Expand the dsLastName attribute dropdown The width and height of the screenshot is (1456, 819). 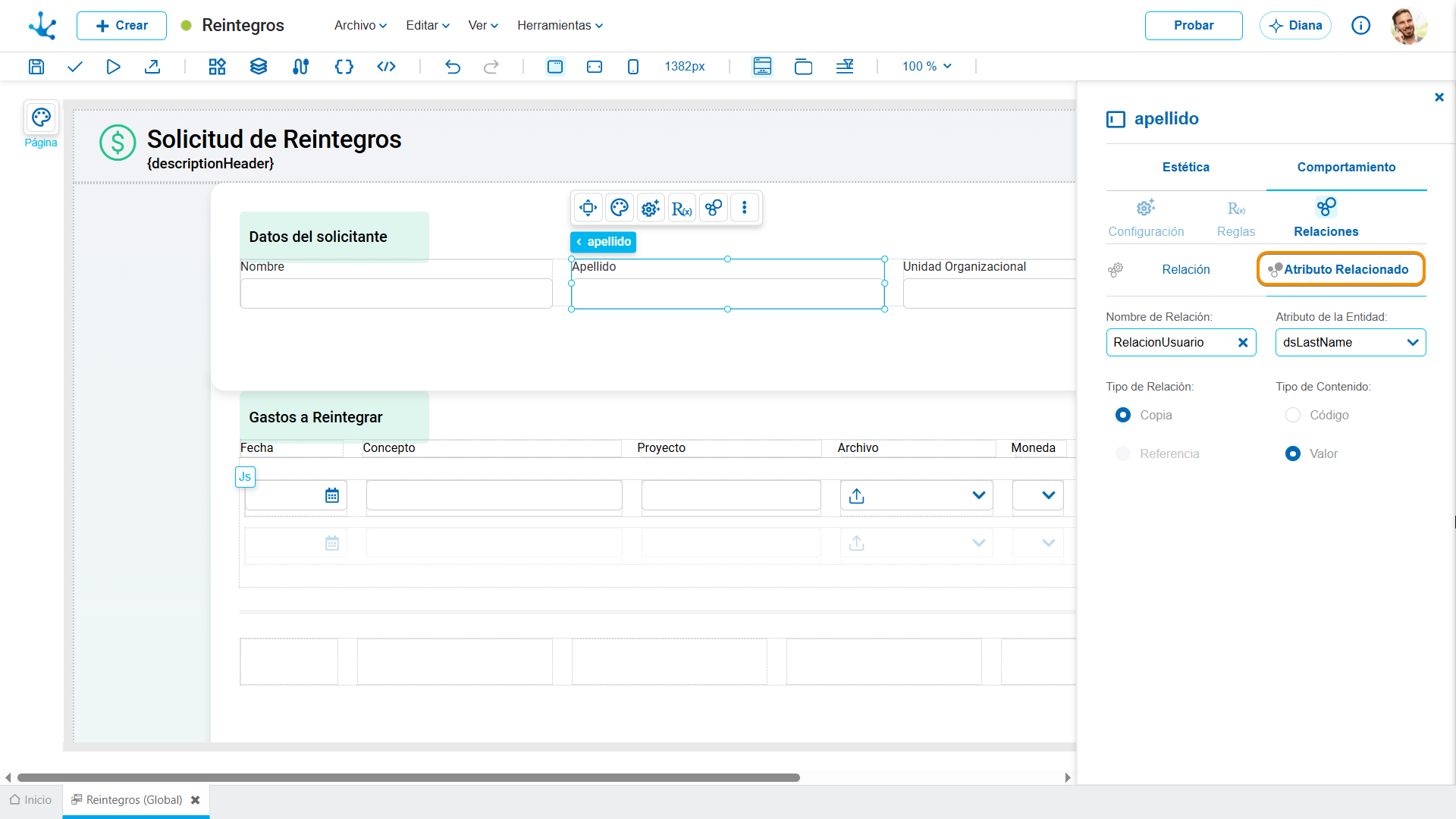click(x=1351, y=343)
